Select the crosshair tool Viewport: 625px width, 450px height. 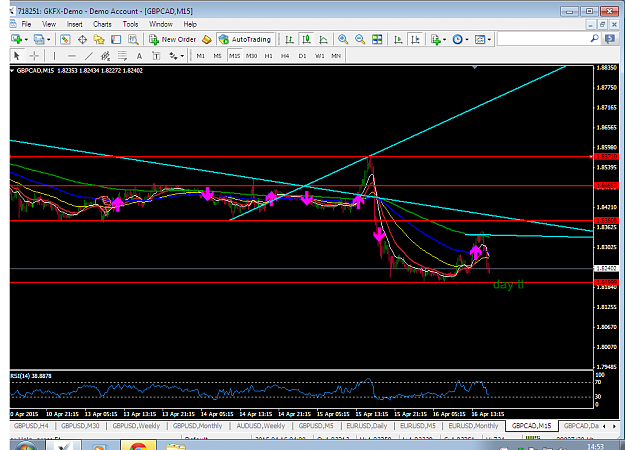pyautogui.click(x=34, y=56)
